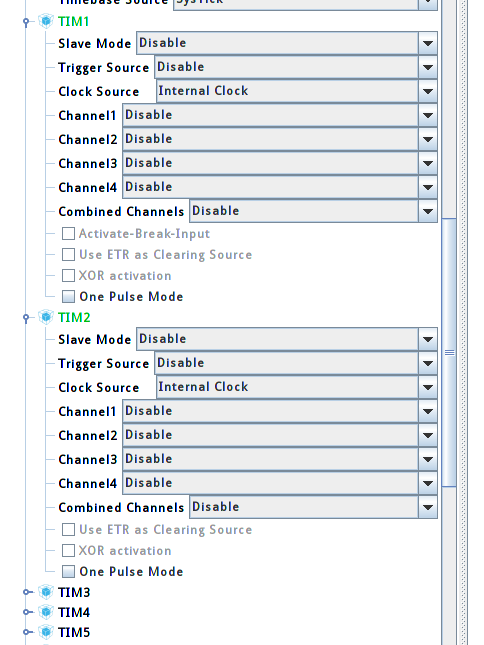Viewport: 484px width, 645px height.
Task: Click the TIM3 peripheral cube icon
Action: pyautogui.click(x=46, y=592)
